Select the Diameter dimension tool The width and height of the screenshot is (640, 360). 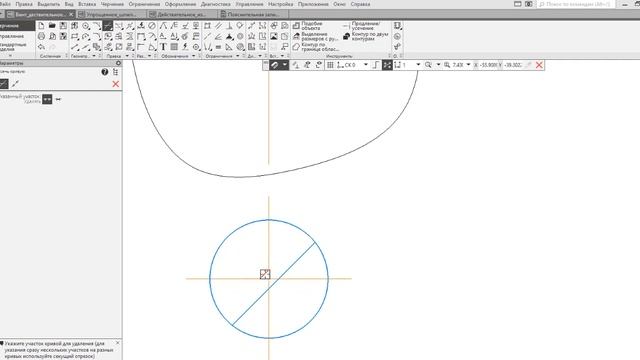tap(152, 26)
